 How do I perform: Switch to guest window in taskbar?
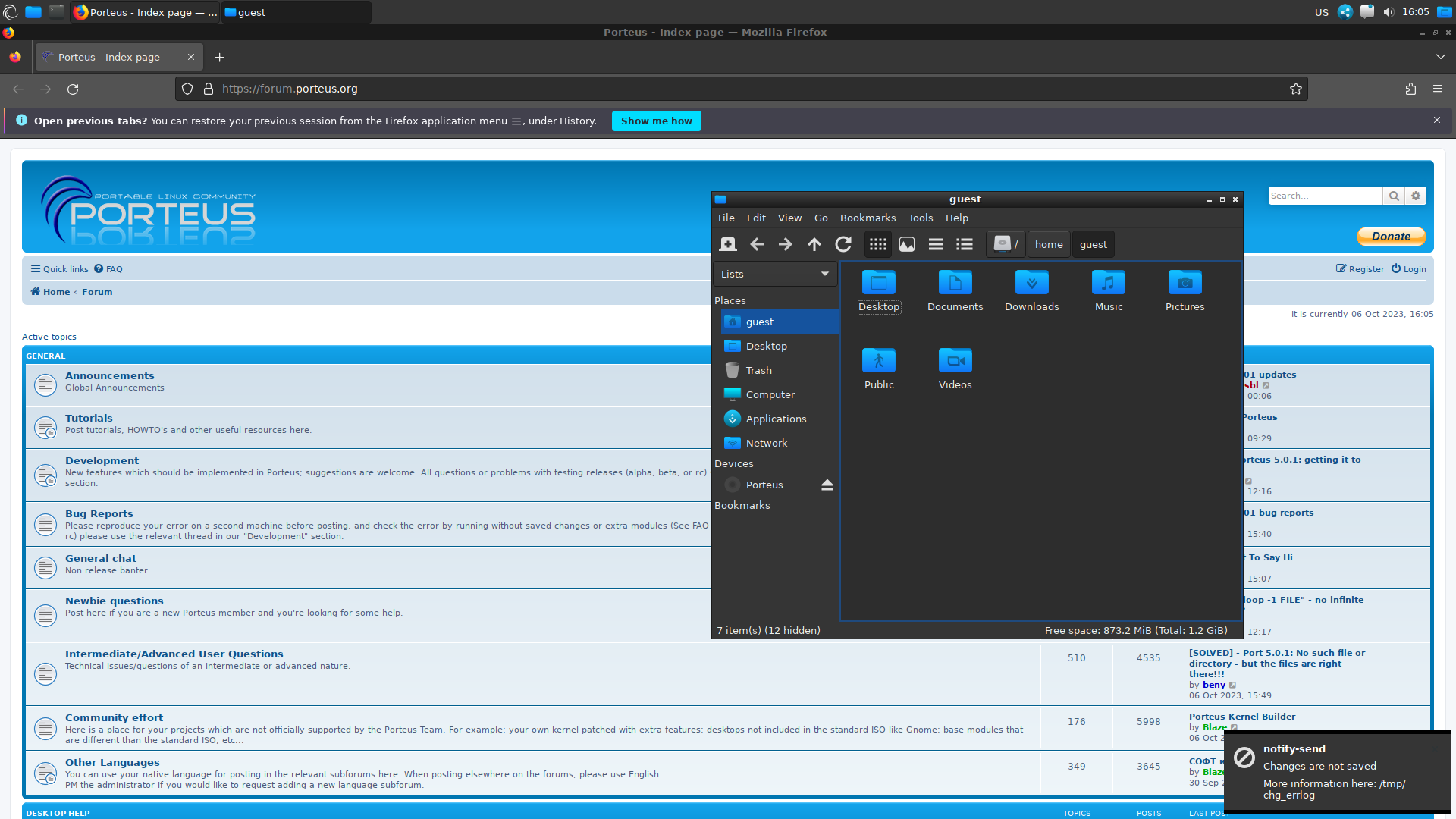[x=296, y=12]
